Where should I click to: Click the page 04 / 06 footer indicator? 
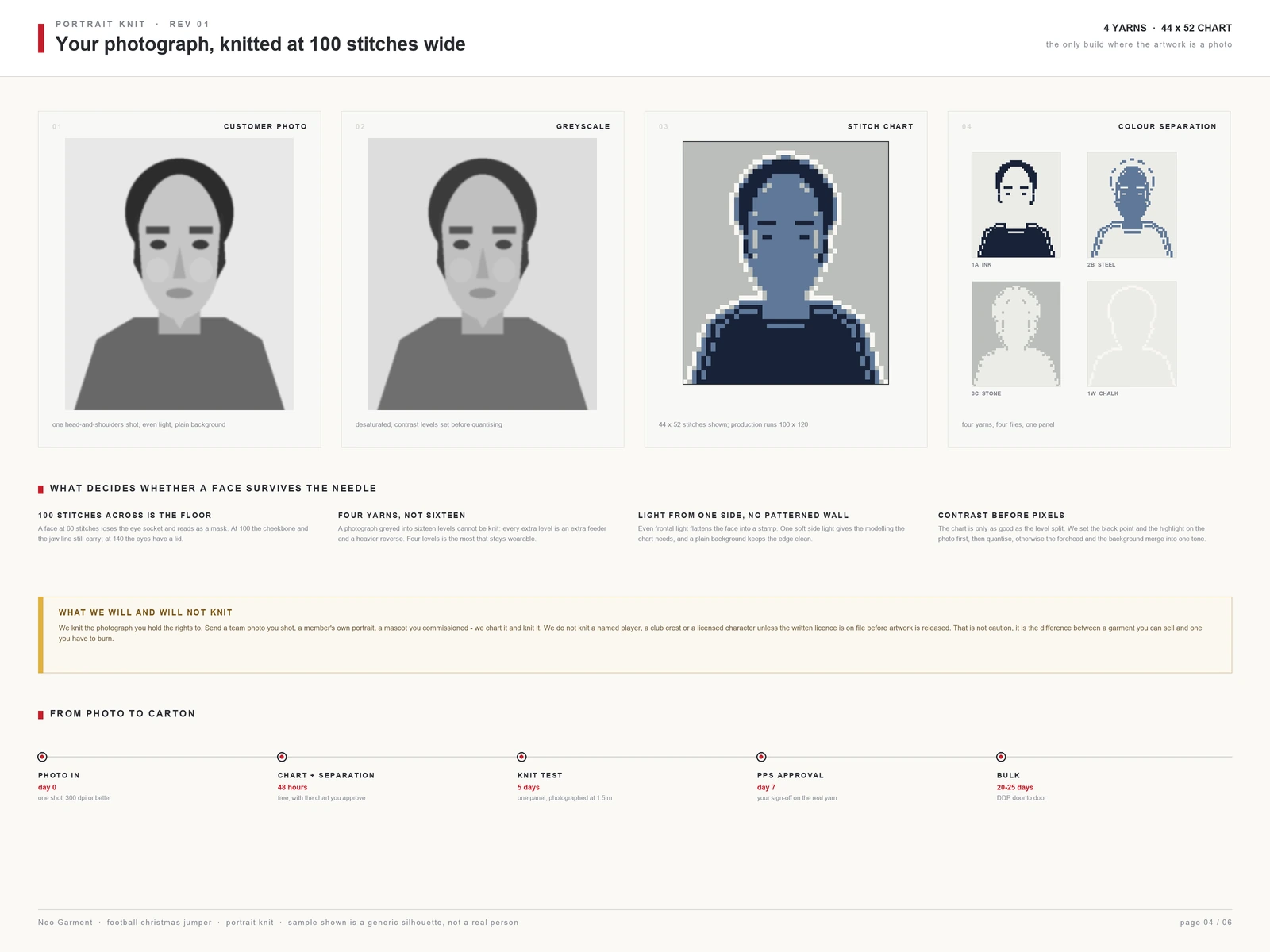(x=1206, y=923)
